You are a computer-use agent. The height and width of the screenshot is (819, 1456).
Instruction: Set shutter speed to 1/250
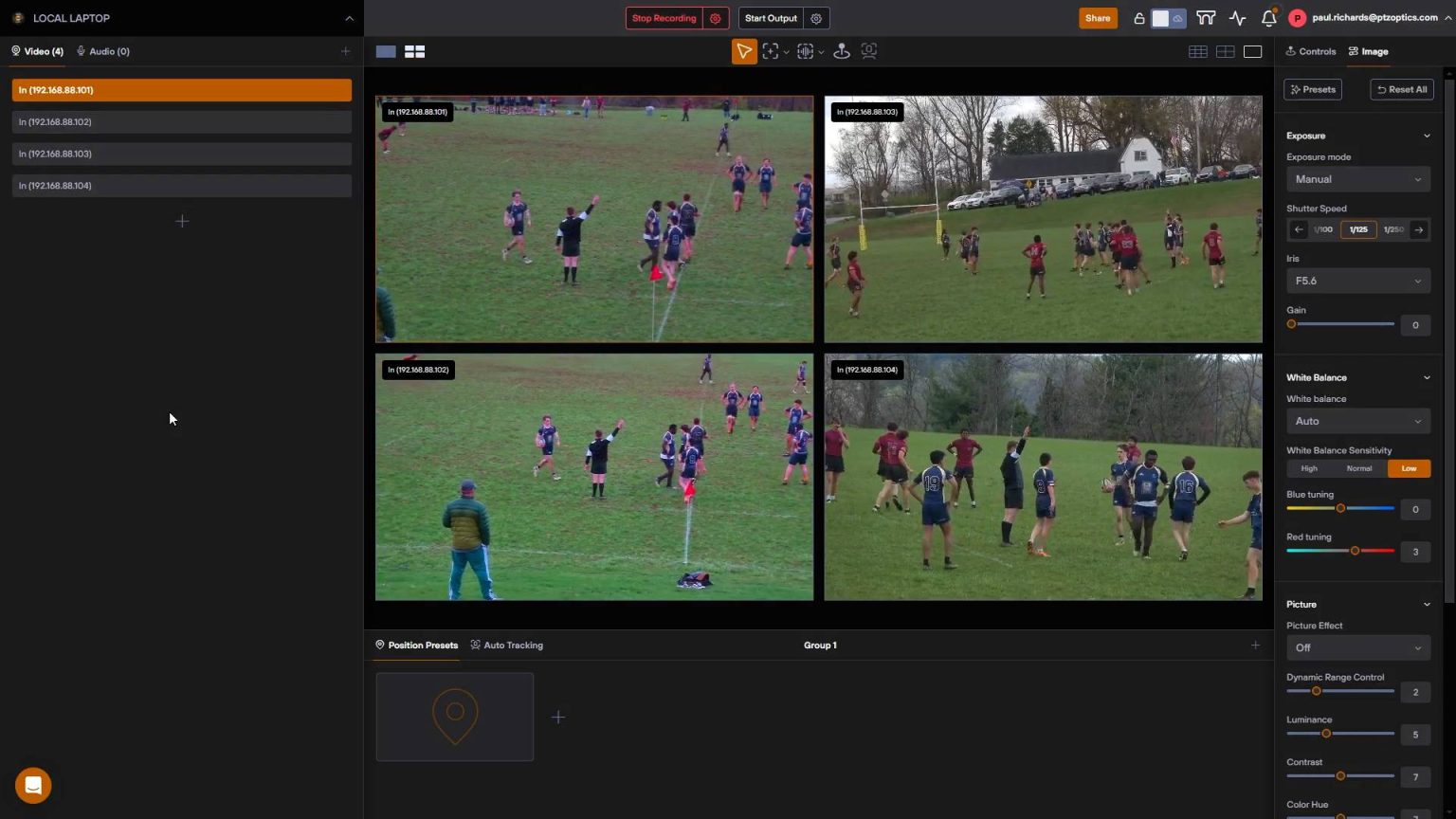(1393, 229)
